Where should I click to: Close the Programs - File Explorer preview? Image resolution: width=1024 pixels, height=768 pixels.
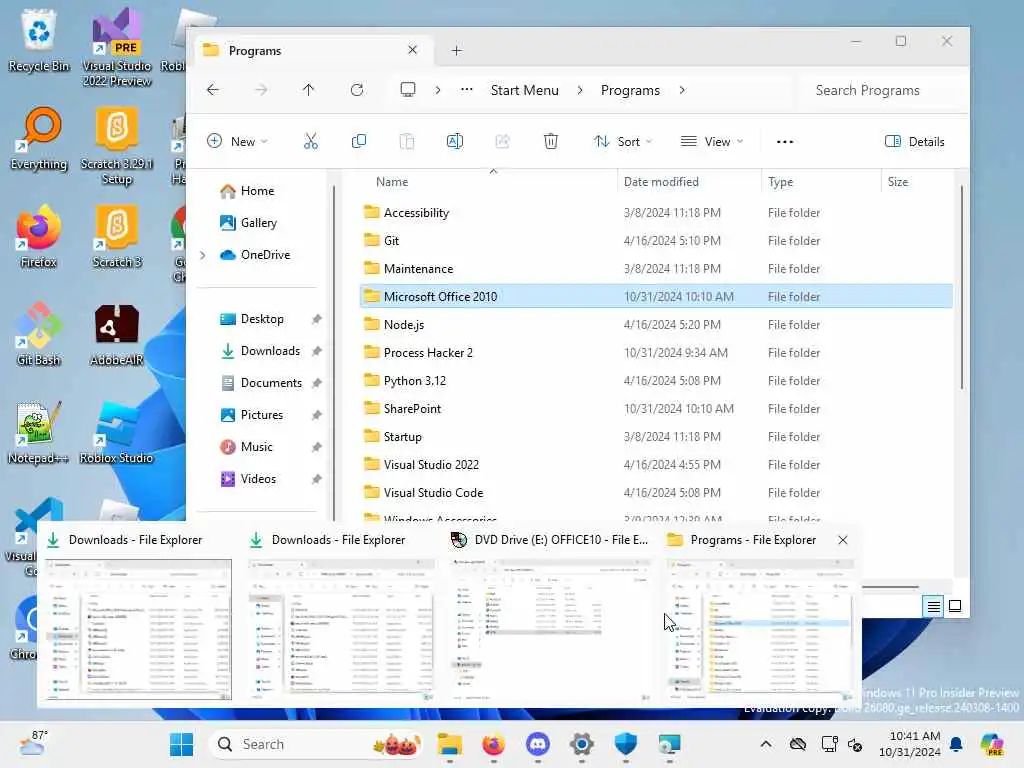coord(842,540)
